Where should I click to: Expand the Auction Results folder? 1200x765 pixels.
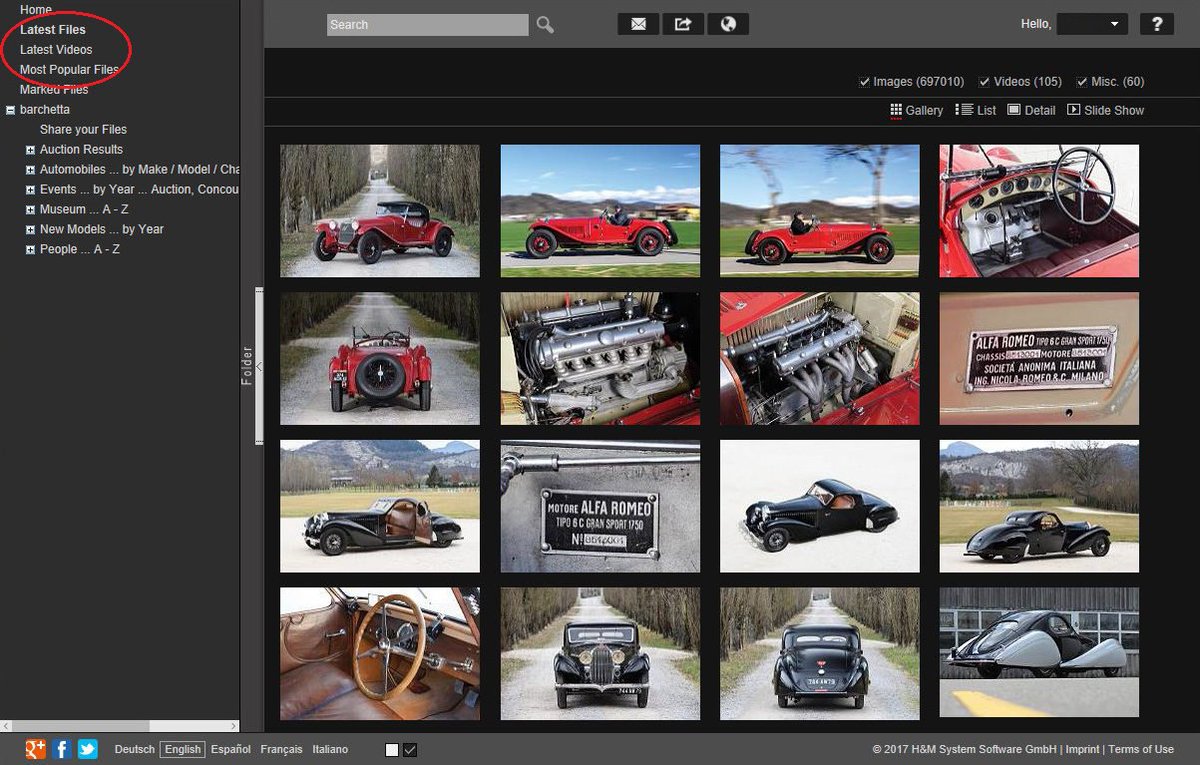coord(30,150)
